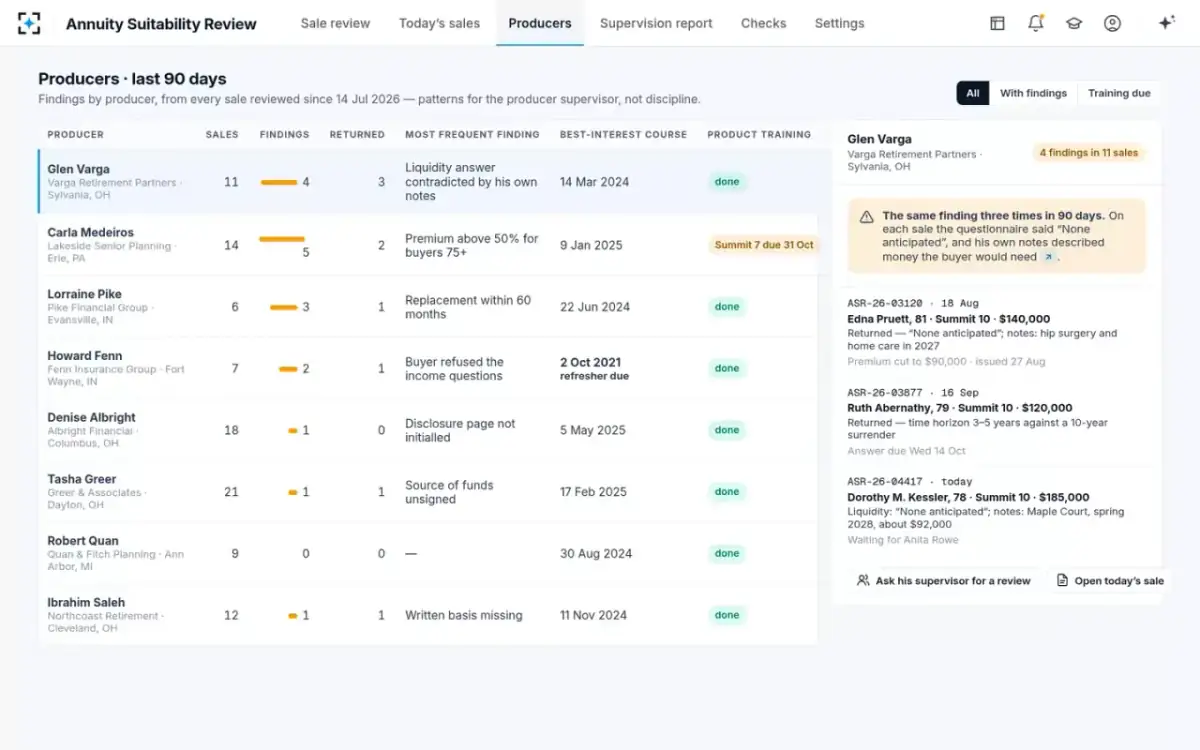Select the Carla Medeiros producer row
The height and width of the screenshot is (750, 1200).
coord(428,245)
